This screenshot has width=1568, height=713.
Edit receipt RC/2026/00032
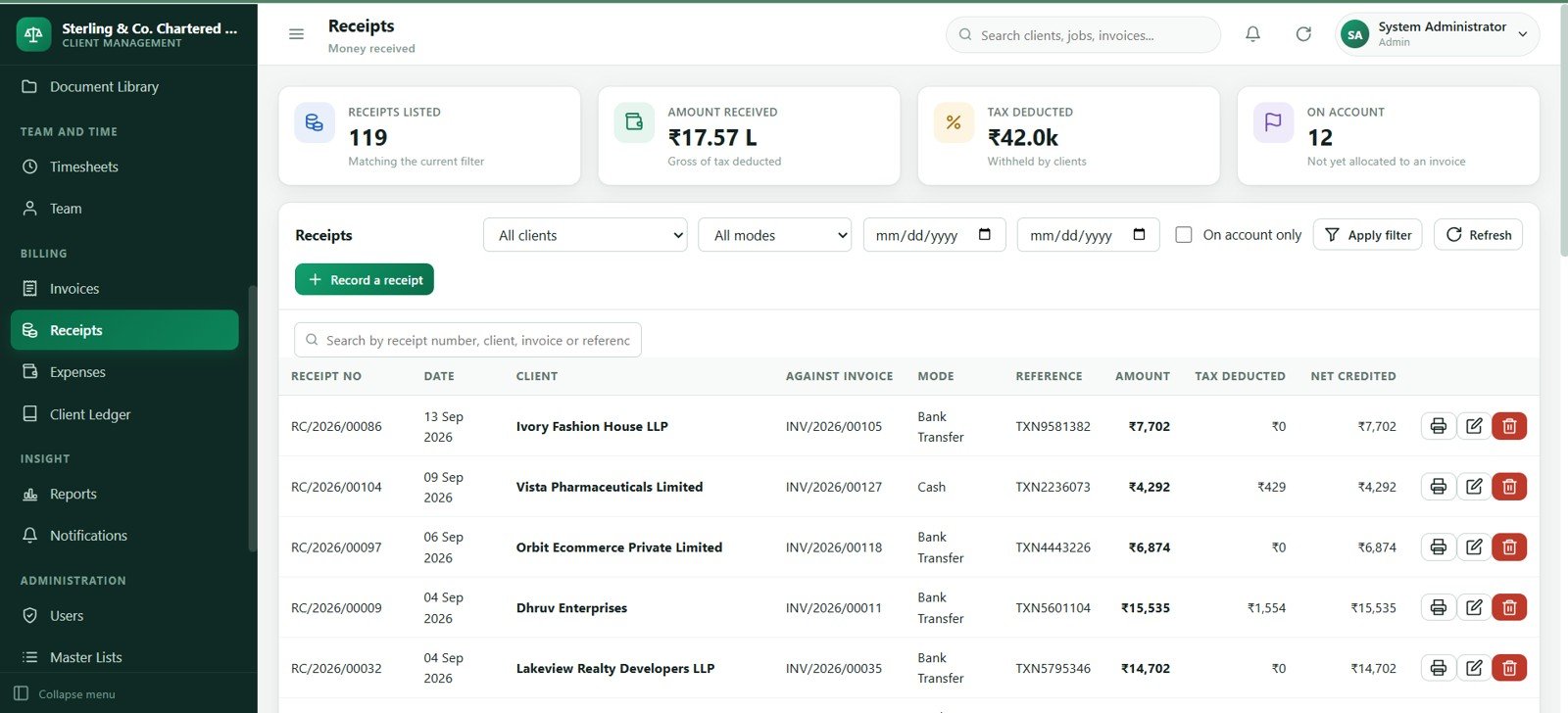click(1474, 668)
